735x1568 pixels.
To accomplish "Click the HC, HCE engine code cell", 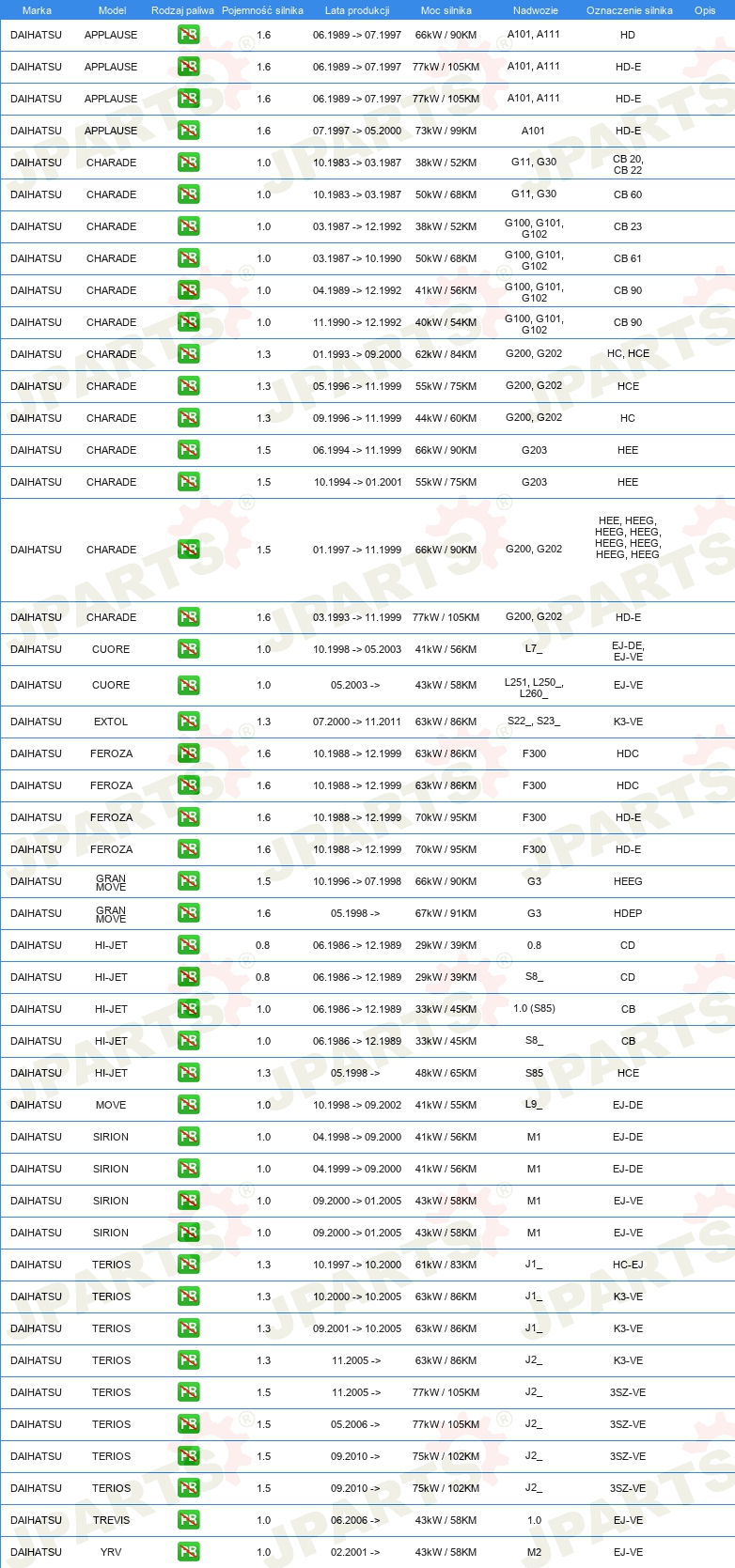I will coord(628,353).
